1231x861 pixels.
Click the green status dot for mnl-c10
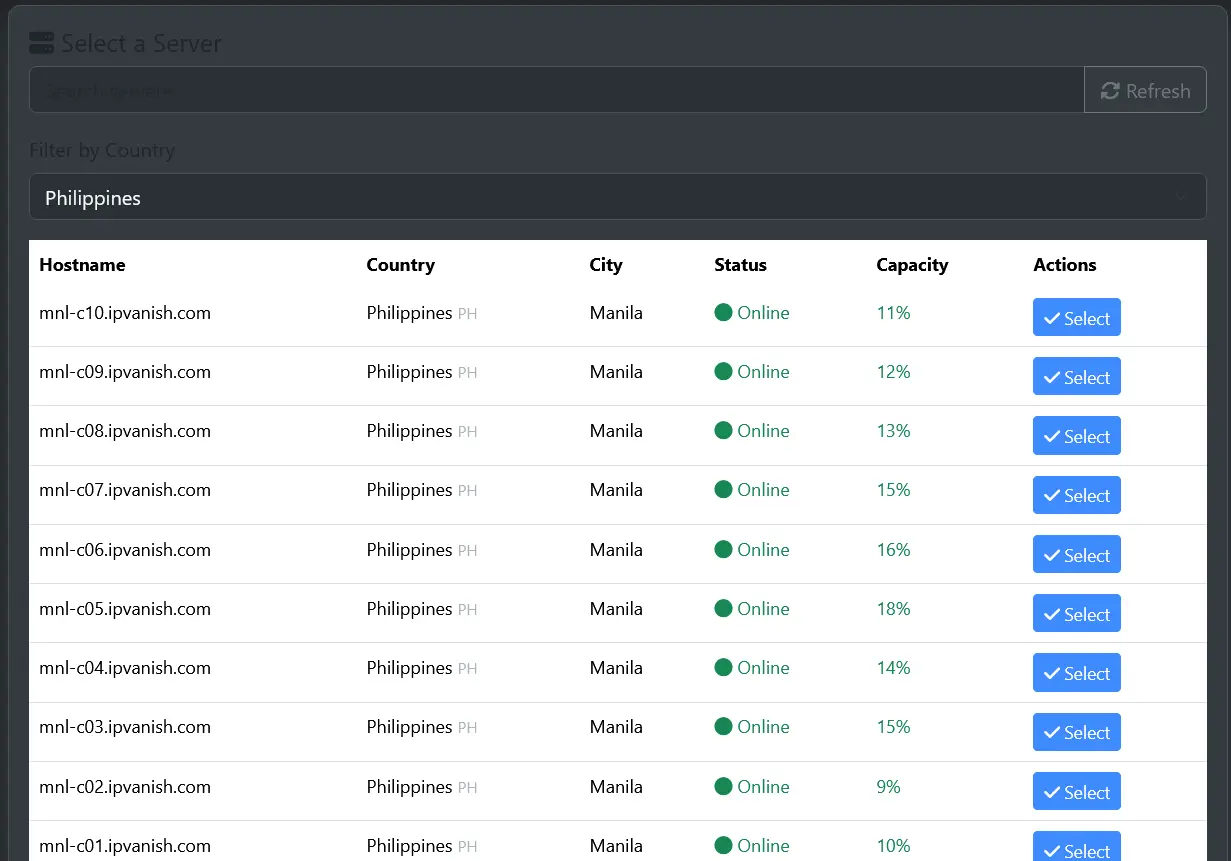pyautogui.click(x=724, y=313)
